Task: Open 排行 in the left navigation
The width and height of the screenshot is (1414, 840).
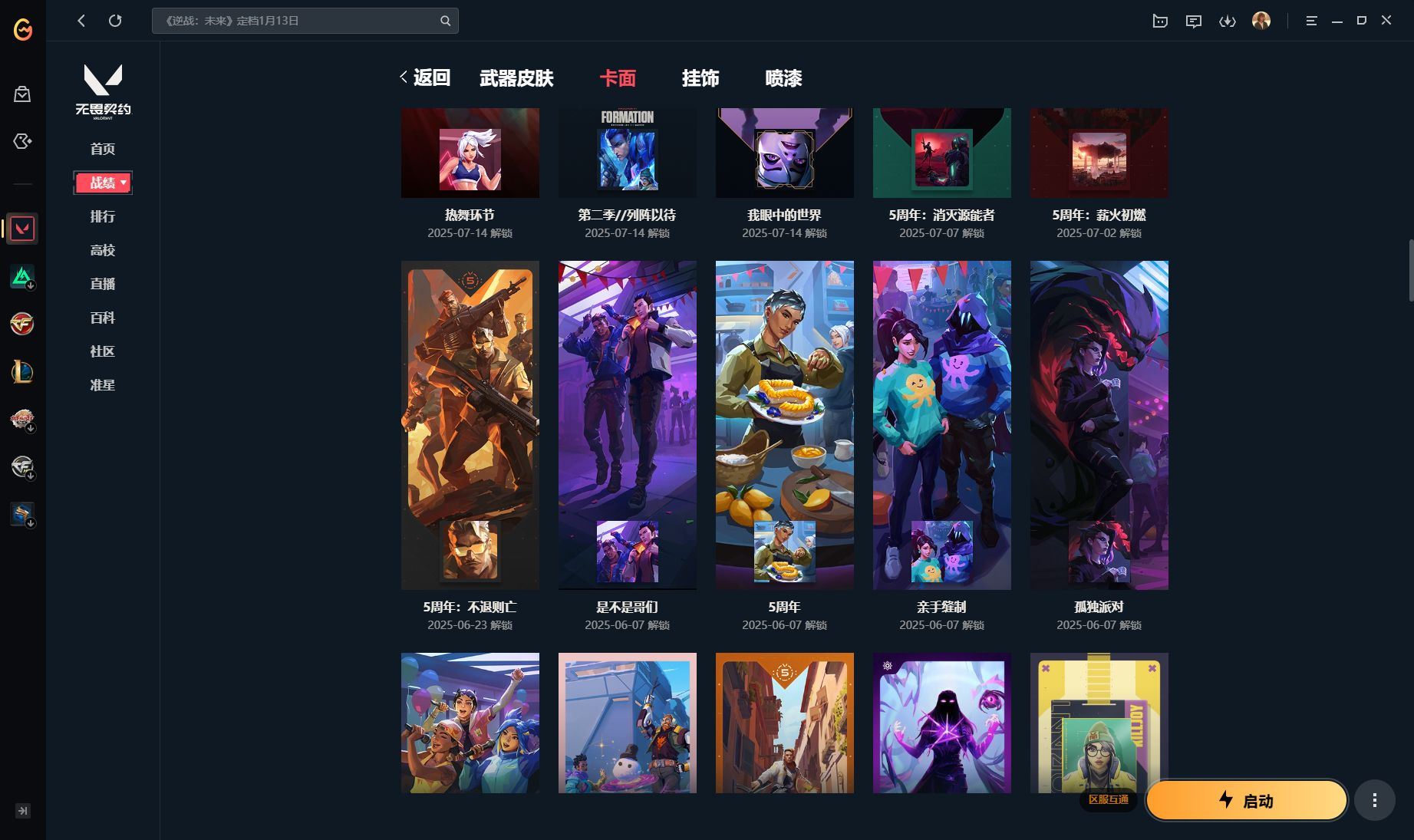Action: 102,216
